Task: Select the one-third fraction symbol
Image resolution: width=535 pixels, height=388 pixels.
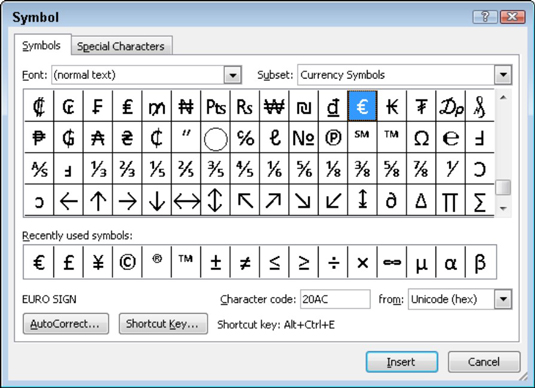Action: click(x=98, y=169)
